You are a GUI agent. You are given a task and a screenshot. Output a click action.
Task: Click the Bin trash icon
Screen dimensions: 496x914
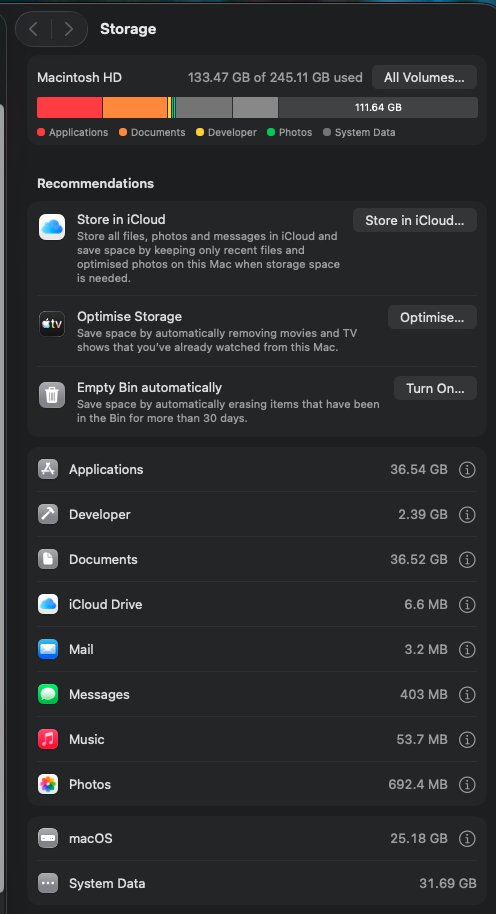(52, 395)
